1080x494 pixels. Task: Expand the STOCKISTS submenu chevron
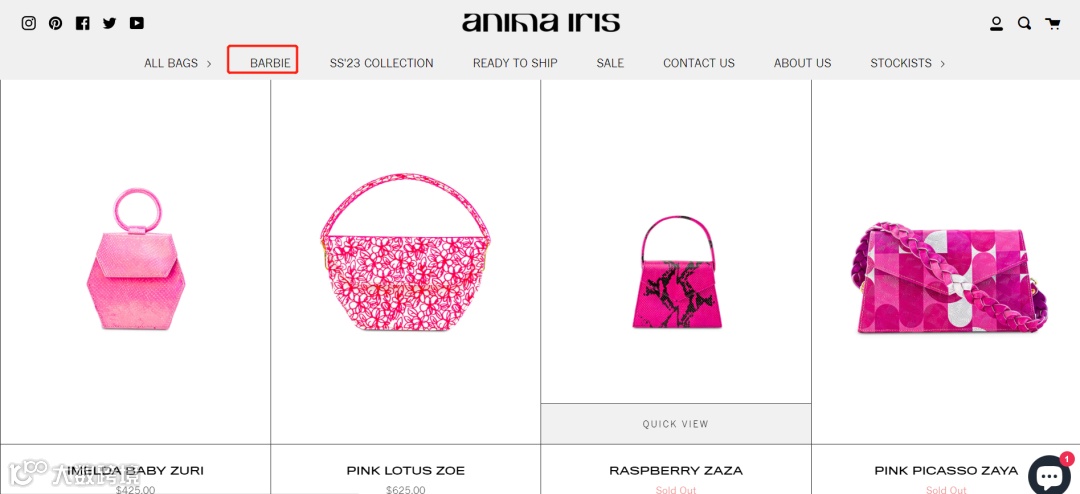point(942,63)
